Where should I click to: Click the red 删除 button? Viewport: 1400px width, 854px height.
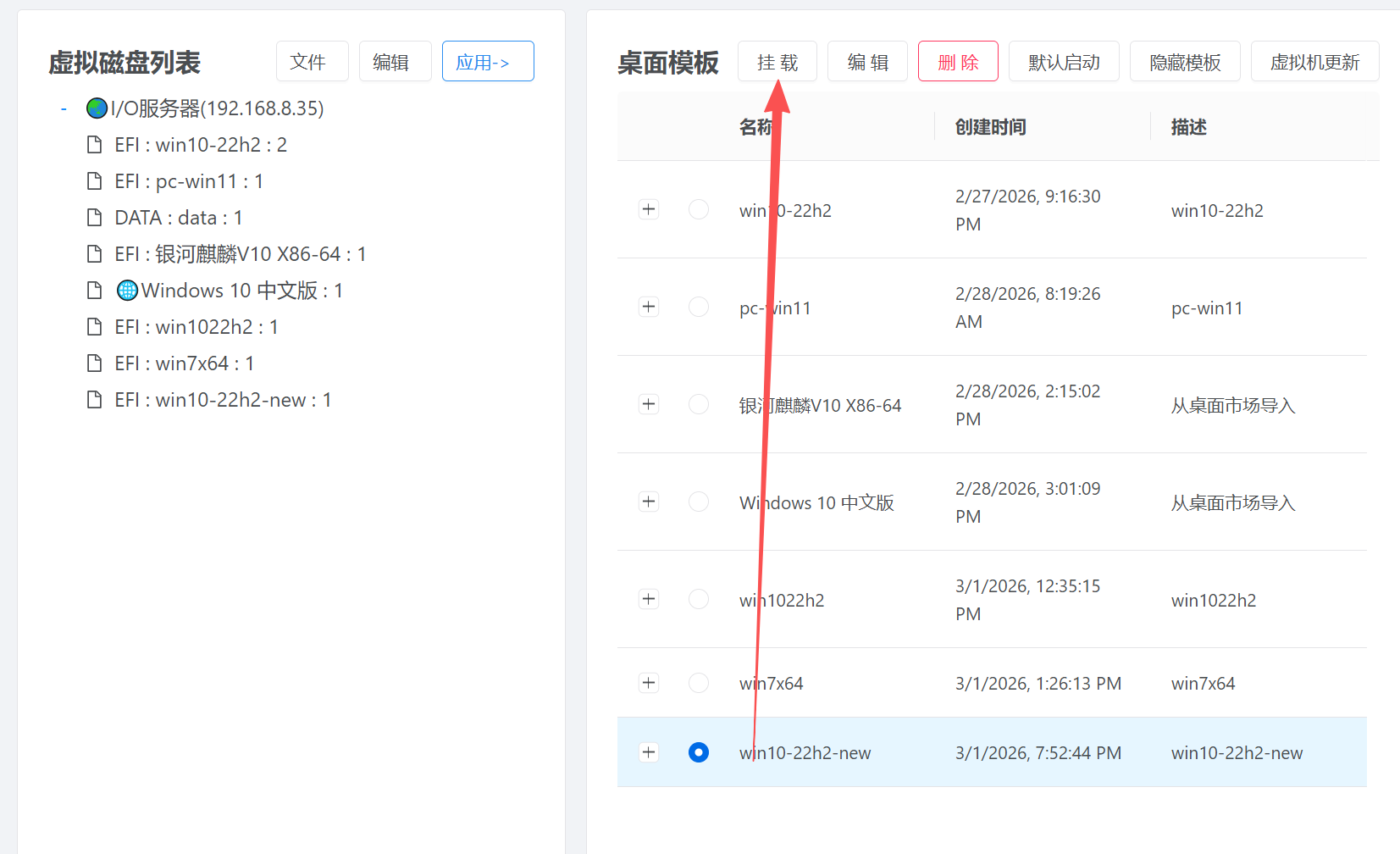point(957,62)
